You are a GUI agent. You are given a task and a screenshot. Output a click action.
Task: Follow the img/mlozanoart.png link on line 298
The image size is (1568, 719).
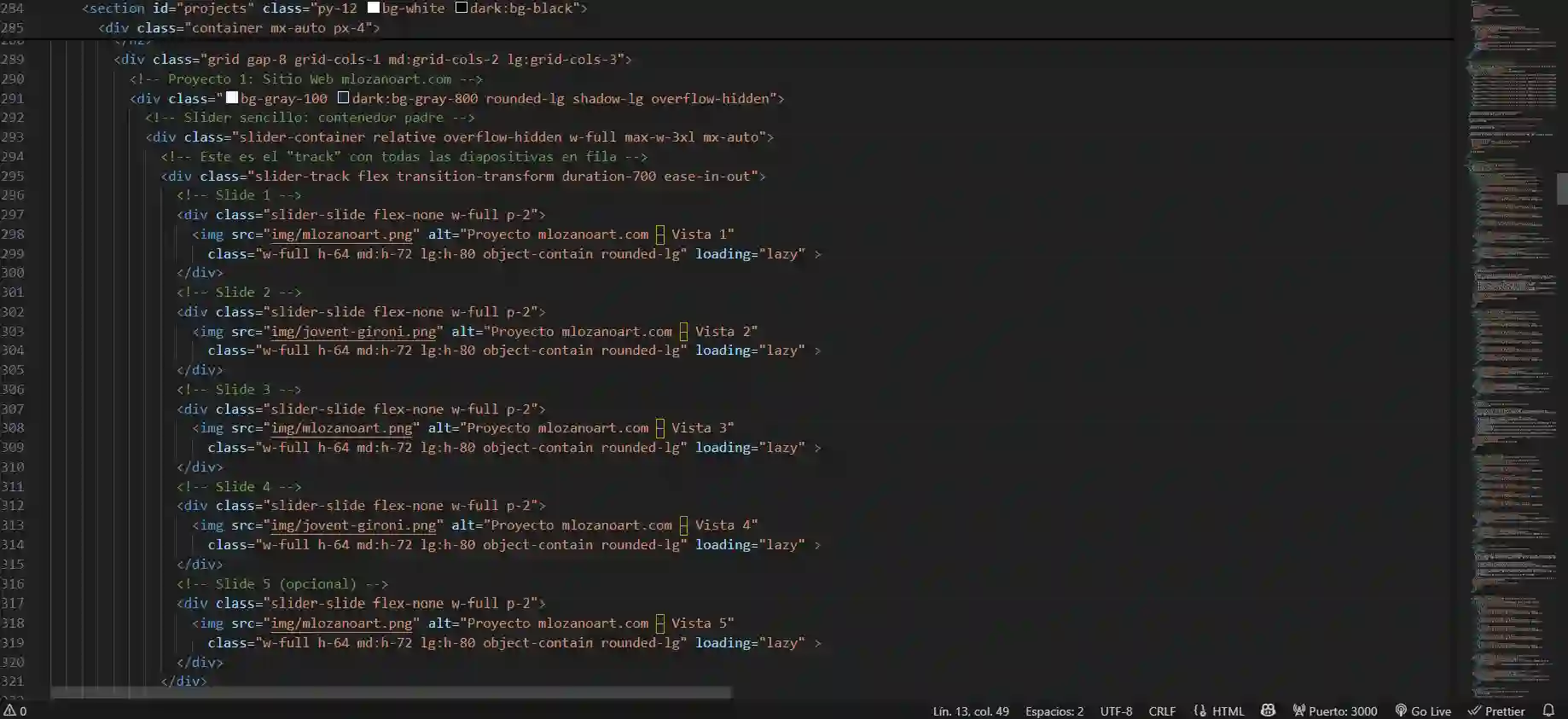[341, 234]
